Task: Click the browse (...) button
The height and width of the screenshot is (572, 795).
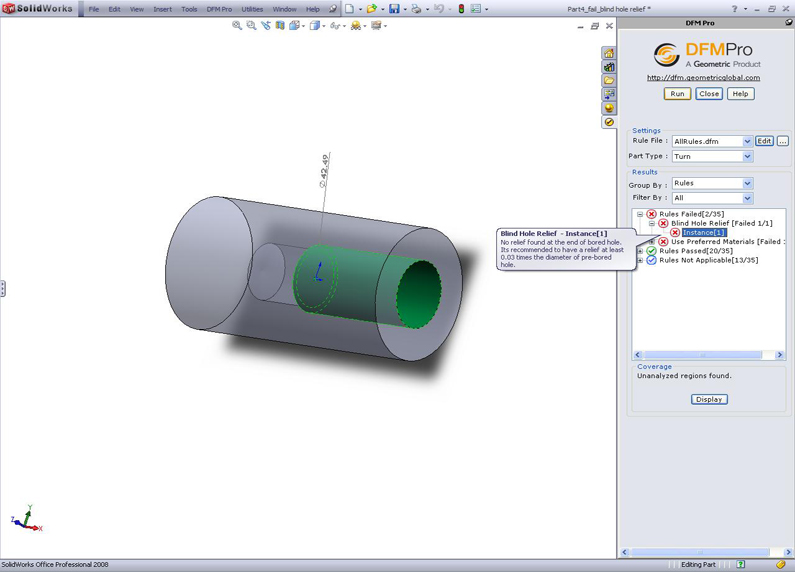Action: pyautogui.click(x=783, y=141)
